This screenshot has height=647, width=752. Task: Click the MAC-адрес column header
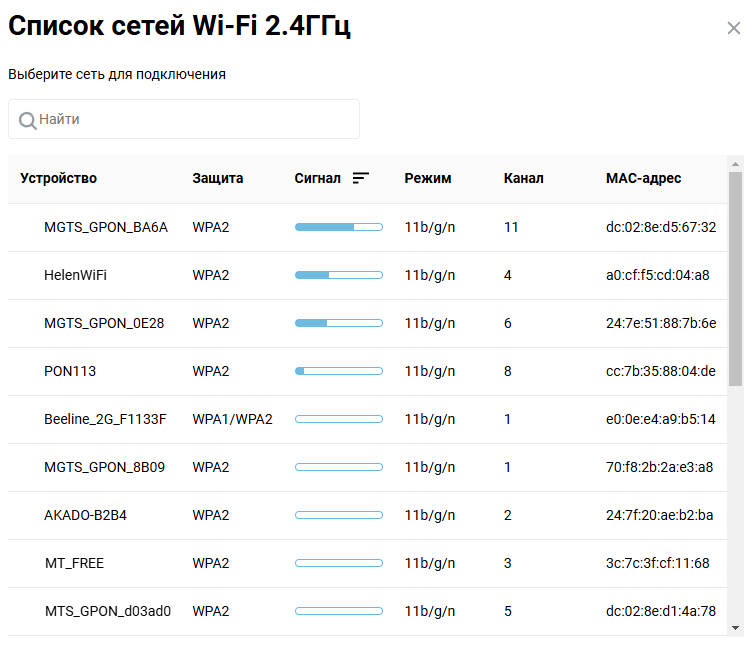643,178
